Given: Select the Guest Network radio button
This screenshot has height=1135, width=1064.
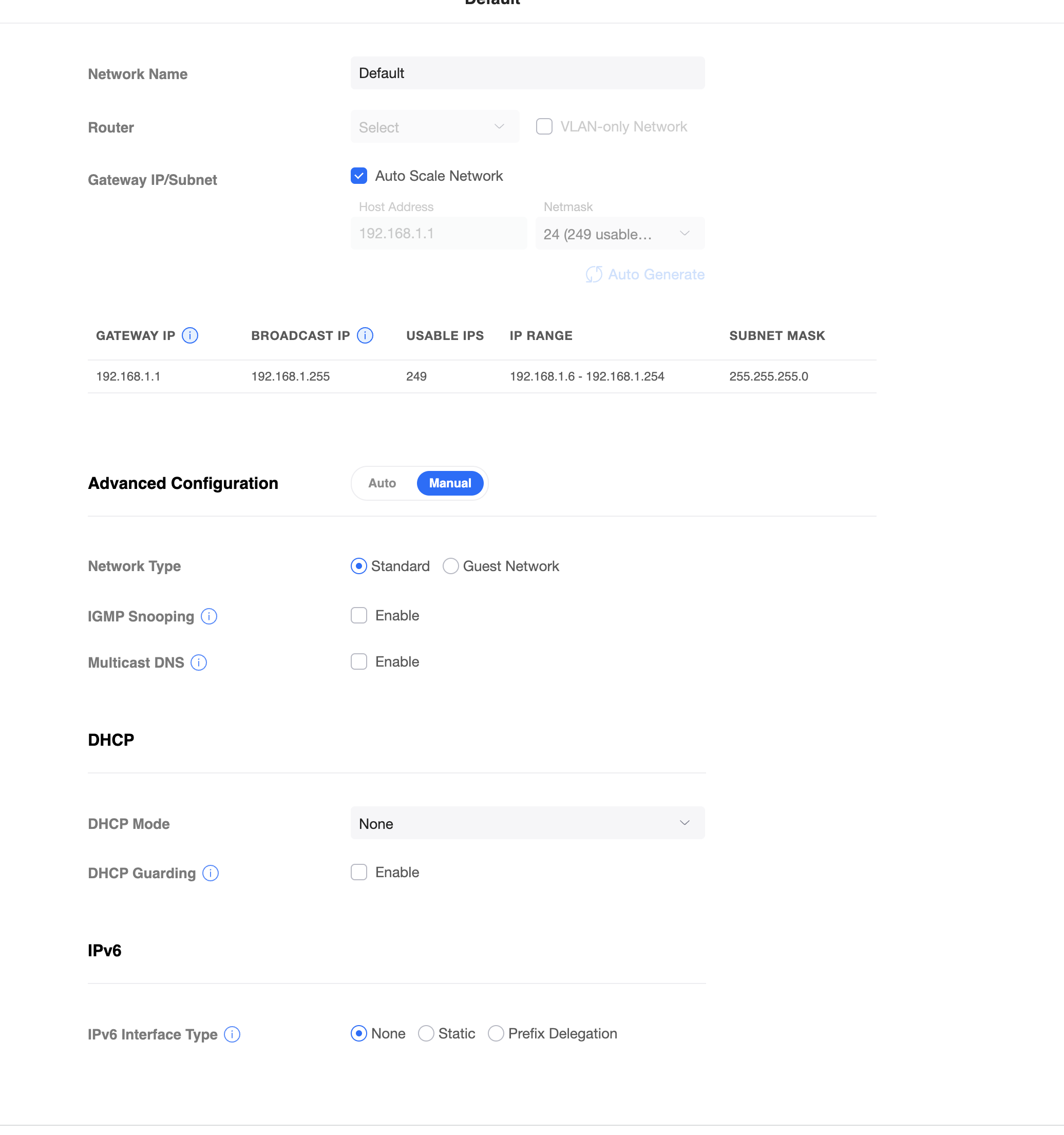Looking at the screenshot, I should [451, 566].
